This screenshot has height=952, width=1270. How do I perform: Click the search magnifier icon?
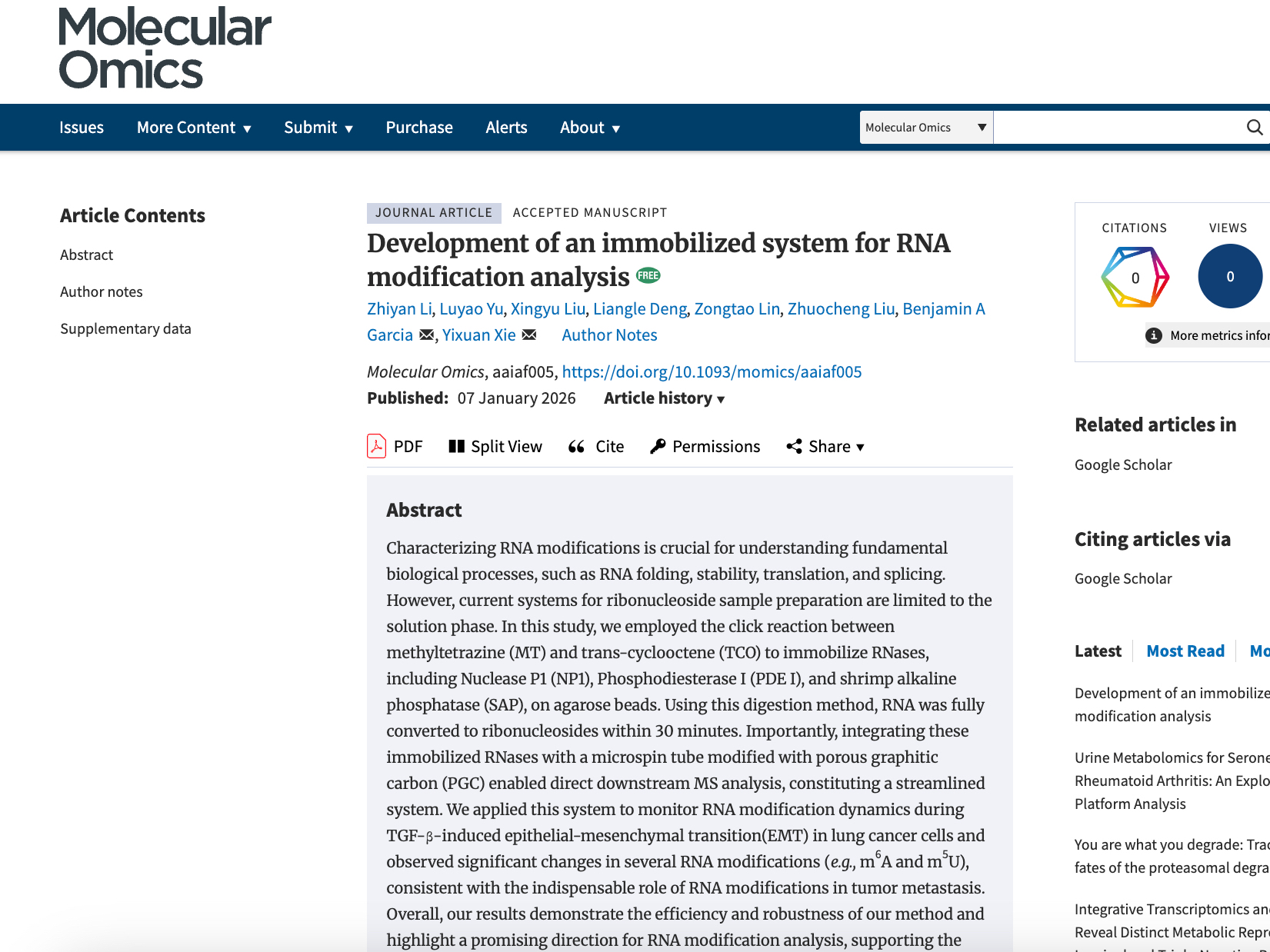click(1254, 128)
